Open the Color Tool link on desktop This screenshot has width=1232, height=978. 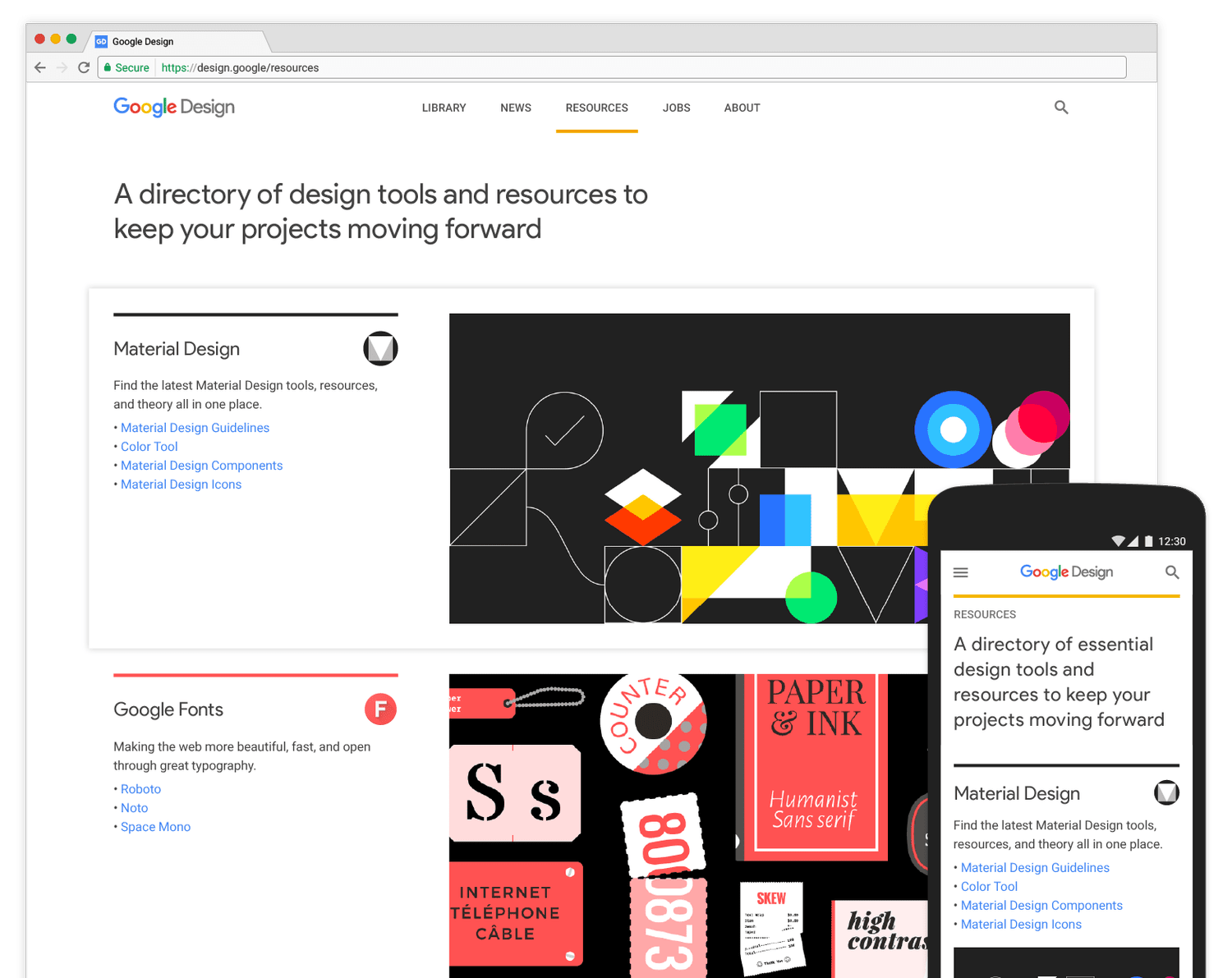pyautogui.click(x=149, y=447)
